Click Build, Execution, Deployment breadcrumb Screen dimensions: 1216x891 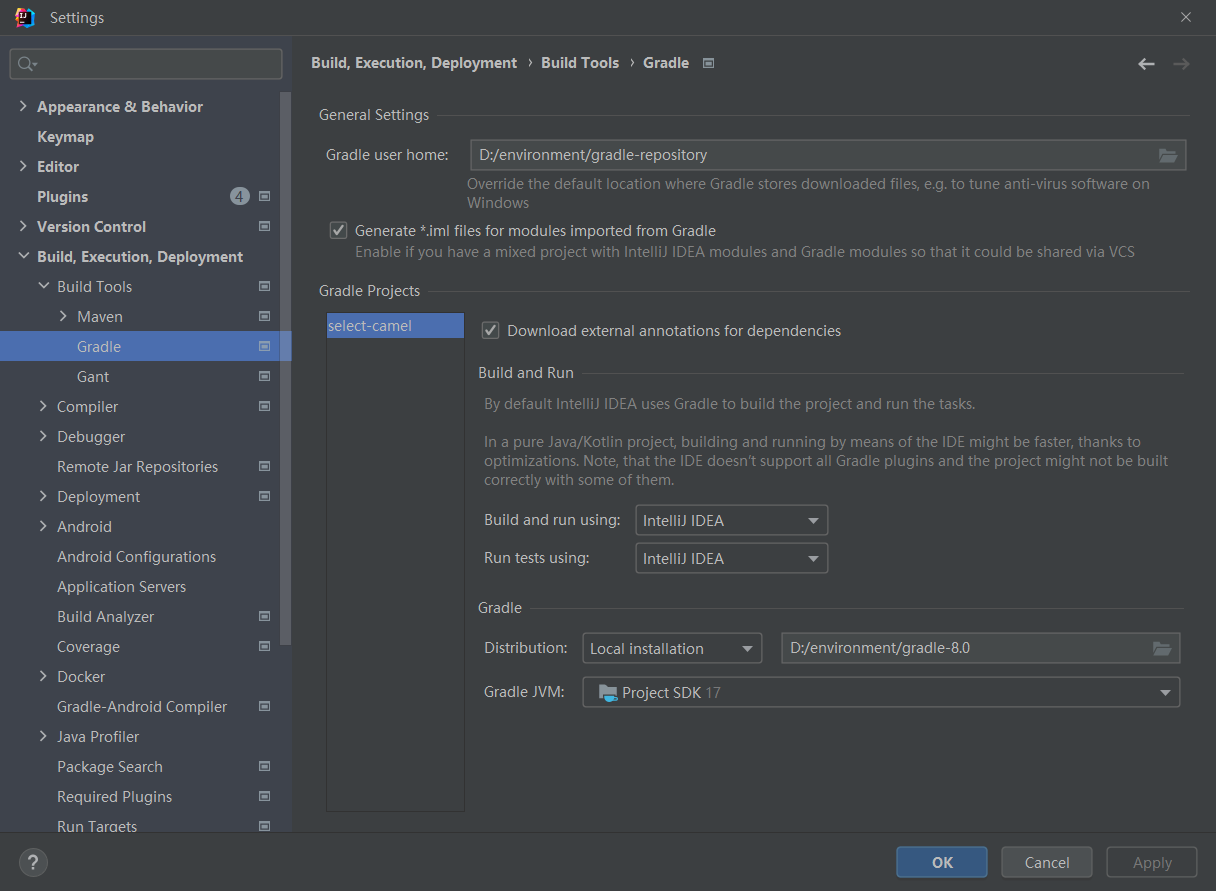pyautogui.click(x=414, y=63)
